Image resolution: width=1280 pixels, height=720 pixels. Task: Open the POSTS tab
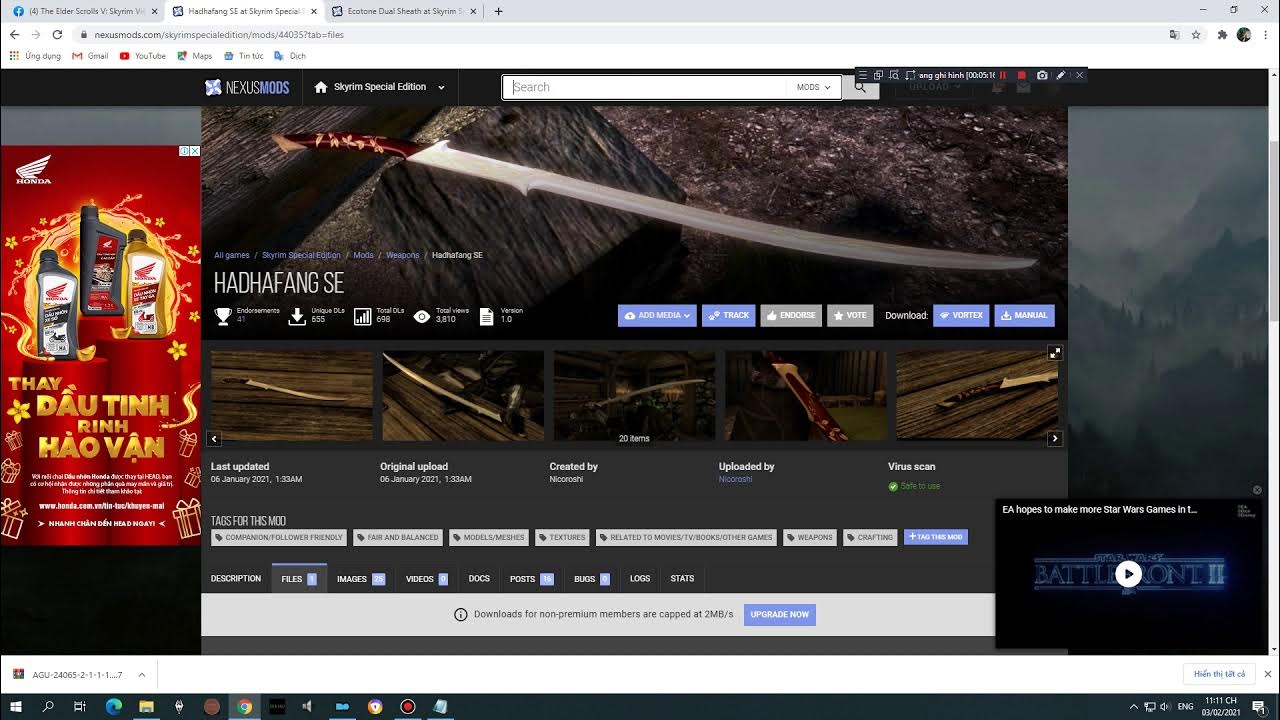[x=531, y=579]
